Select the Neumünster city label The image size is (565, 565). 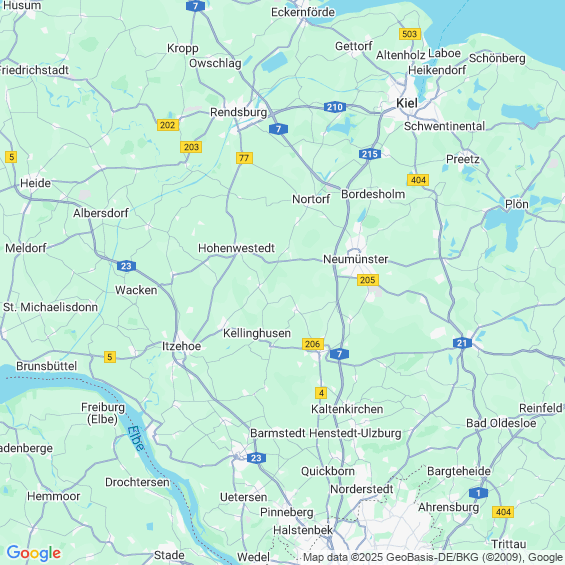tap(356, 259)
